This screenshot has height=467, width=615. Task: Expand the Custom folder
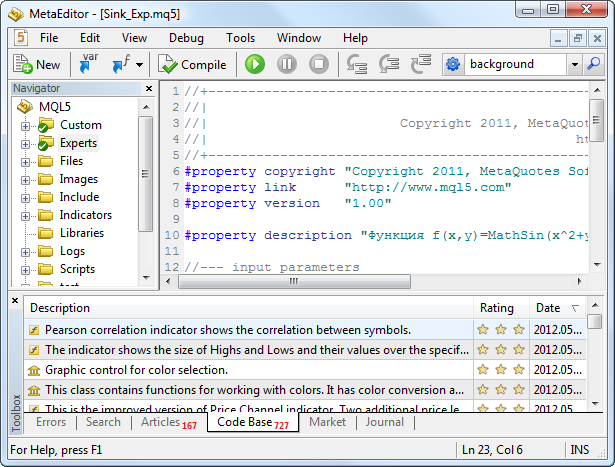pyautogui.click(x=25, y=126)
